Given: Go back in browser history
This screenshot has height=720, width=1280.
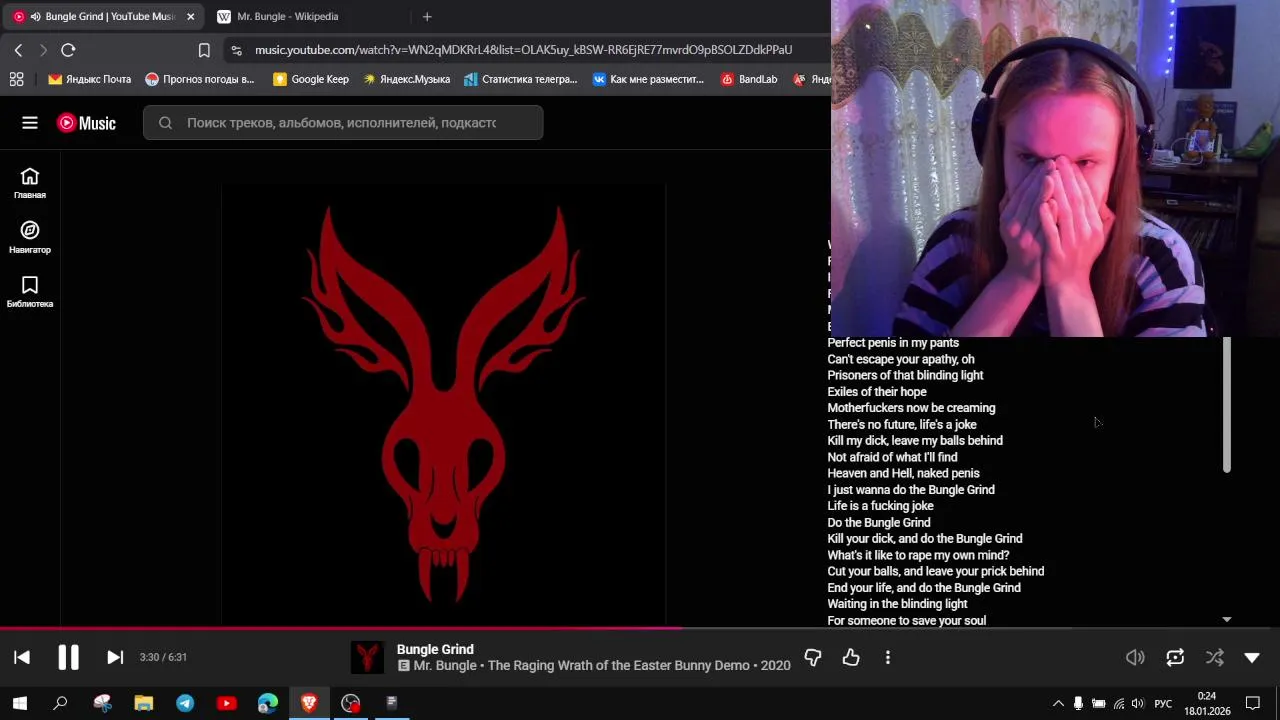Looking at the screenshot, I should [x=18, y=50].
